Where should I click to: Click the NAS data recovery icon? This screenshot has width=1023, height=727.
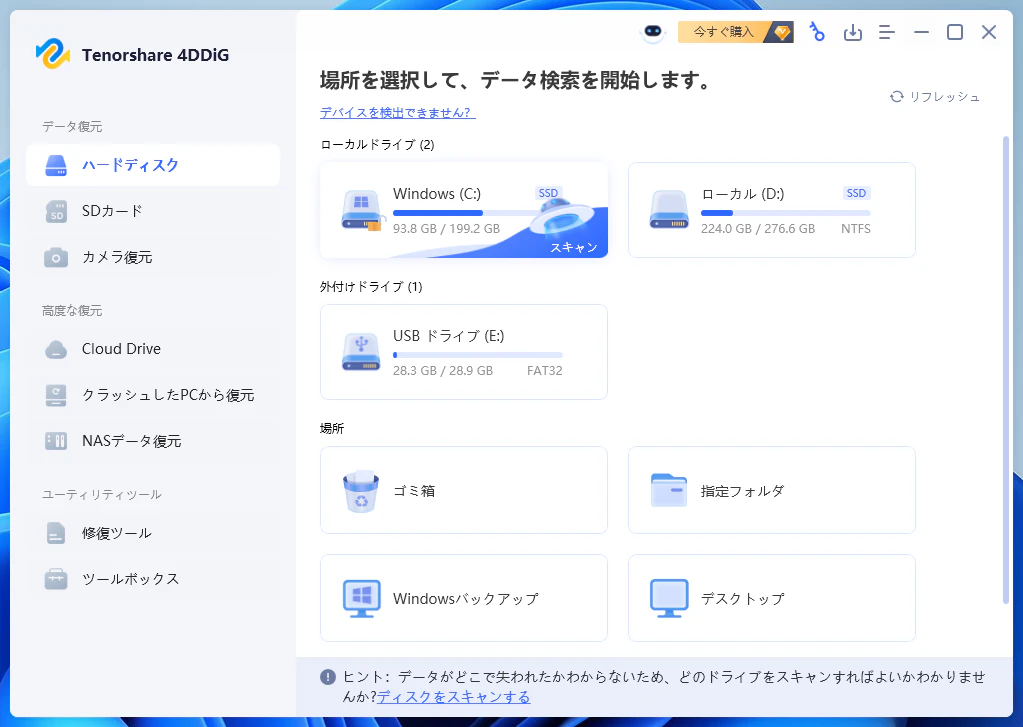point(56,441)
